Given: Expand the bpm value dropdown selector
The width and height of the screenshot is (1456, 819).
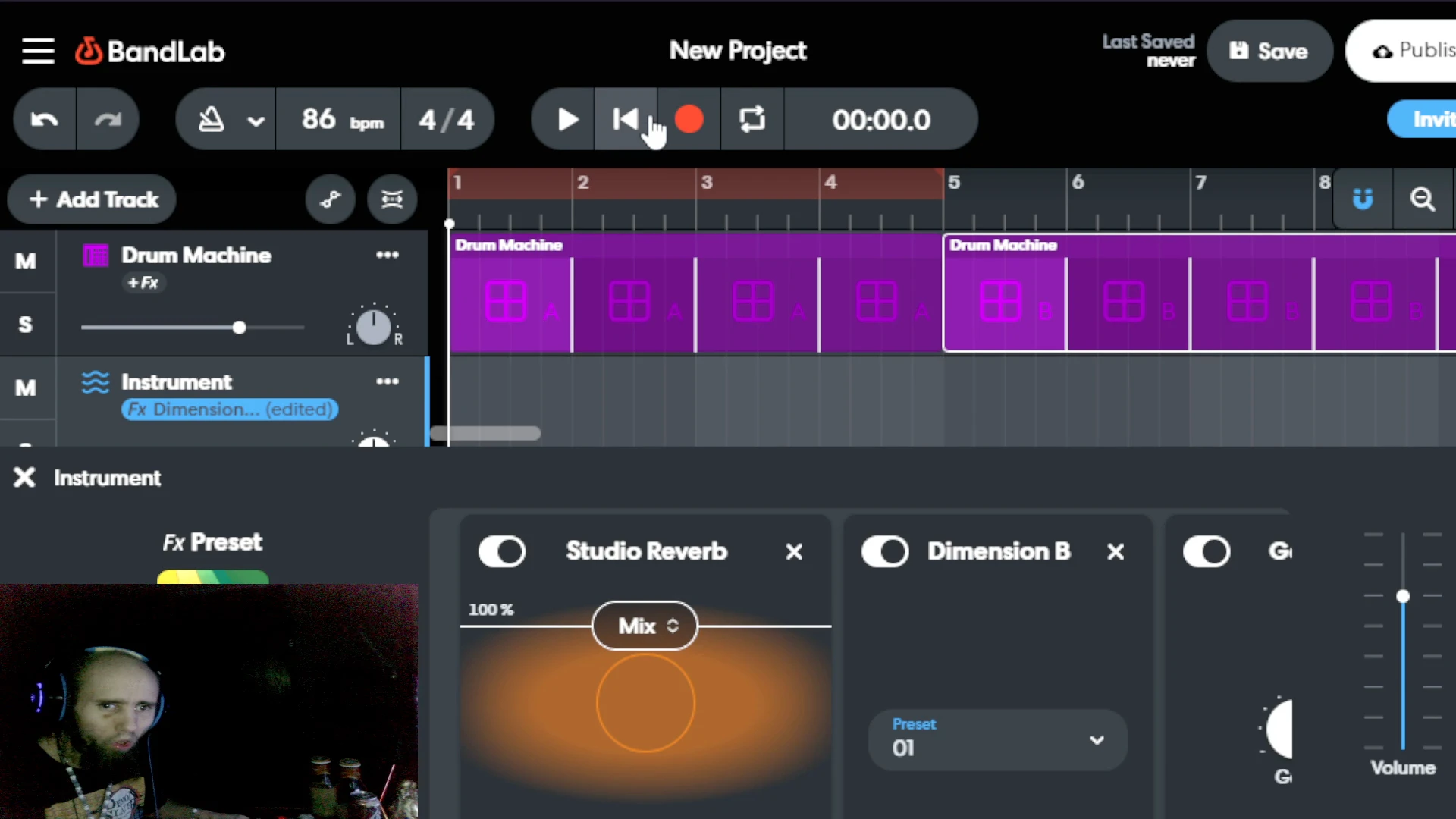Looking at the screenshot, I should click(x=340, y=119).
